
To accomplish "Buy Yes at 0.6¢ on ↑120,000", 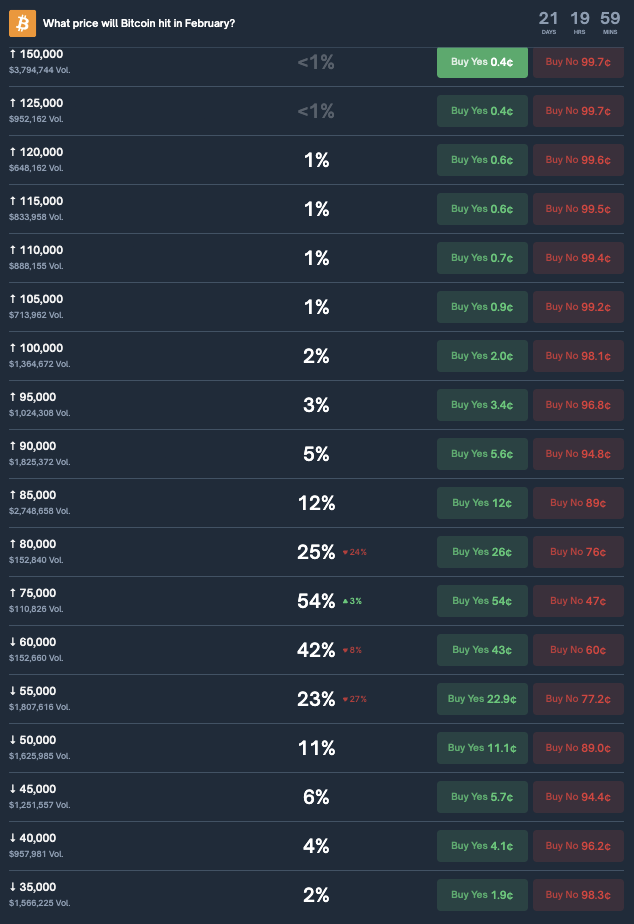I will point(481,160).
